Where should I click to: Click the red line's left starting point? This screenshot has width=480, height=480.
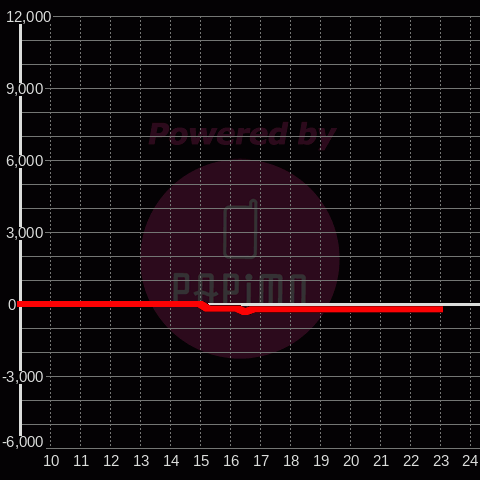tap(20, 304)
